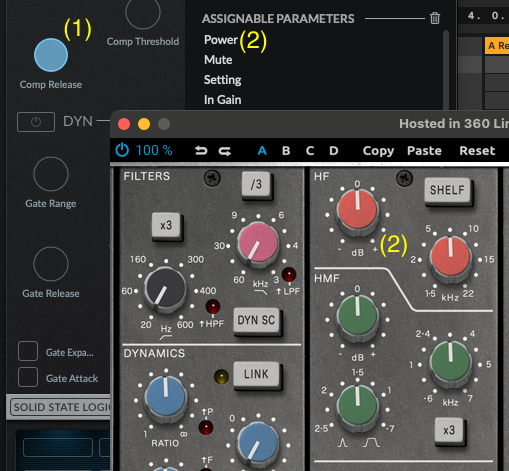Click the red P indicator LED in Dynamics
Image resolution: width=509 pixels, height=471 pixels.
point(206,427)
